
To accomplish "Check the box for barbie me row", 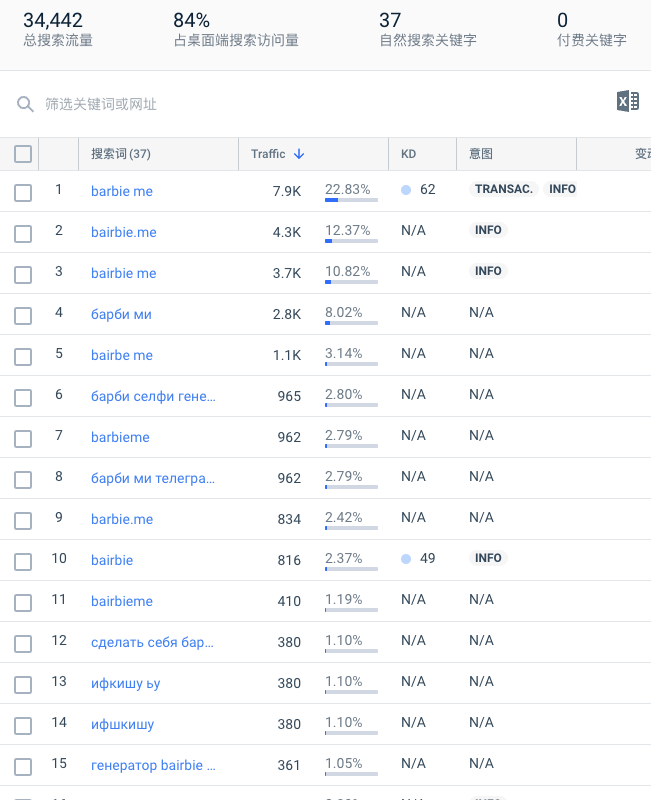I will (23, 191).
